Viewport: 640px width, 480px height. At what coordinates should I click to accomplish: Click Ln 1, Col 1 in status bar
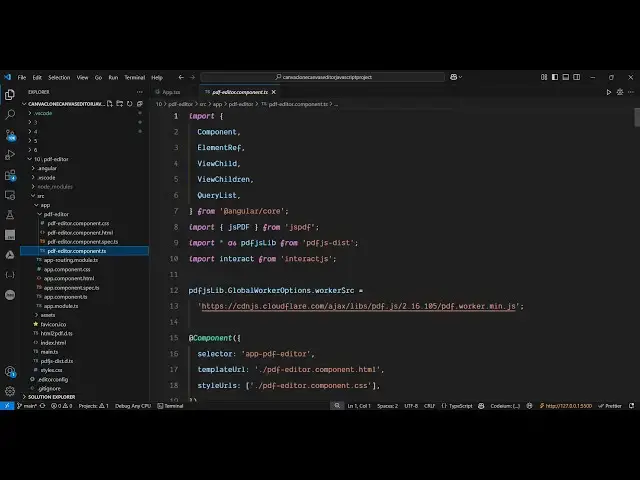(x=359, y=406)
